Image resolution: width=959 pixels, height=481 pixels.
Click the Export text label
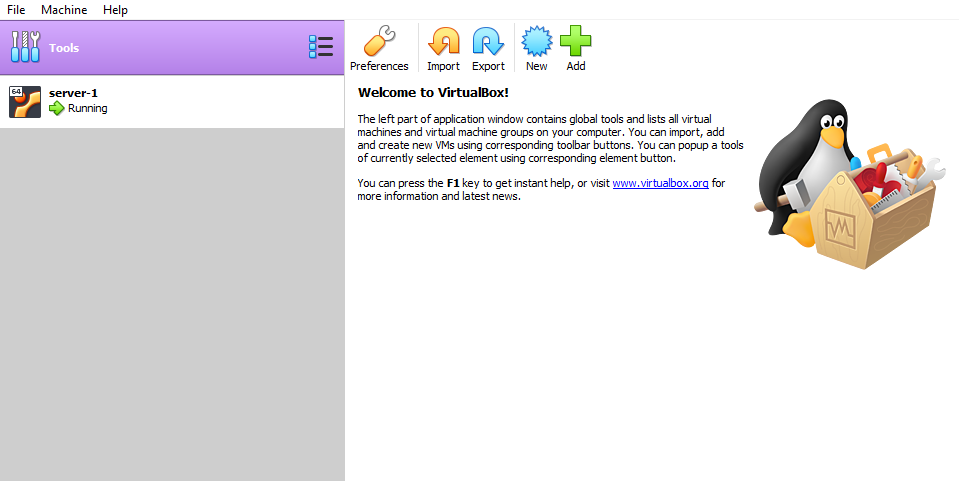pos(488,66)
